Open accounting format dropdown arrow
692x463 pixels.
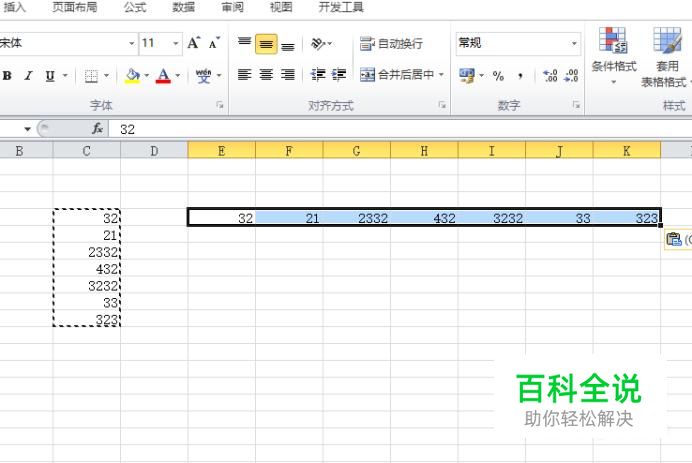pos(481,75)
